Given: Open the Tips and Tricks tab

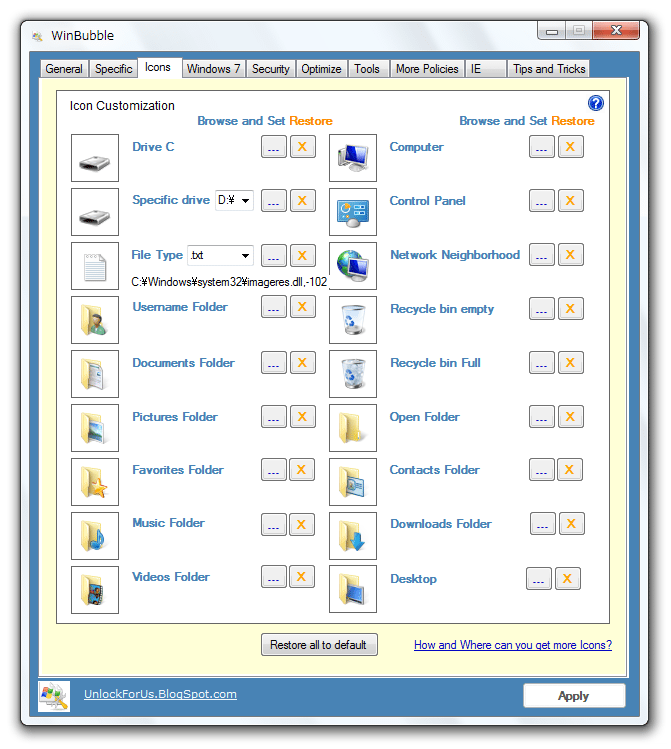Looking at the screenshot, I should coord(549,69).
